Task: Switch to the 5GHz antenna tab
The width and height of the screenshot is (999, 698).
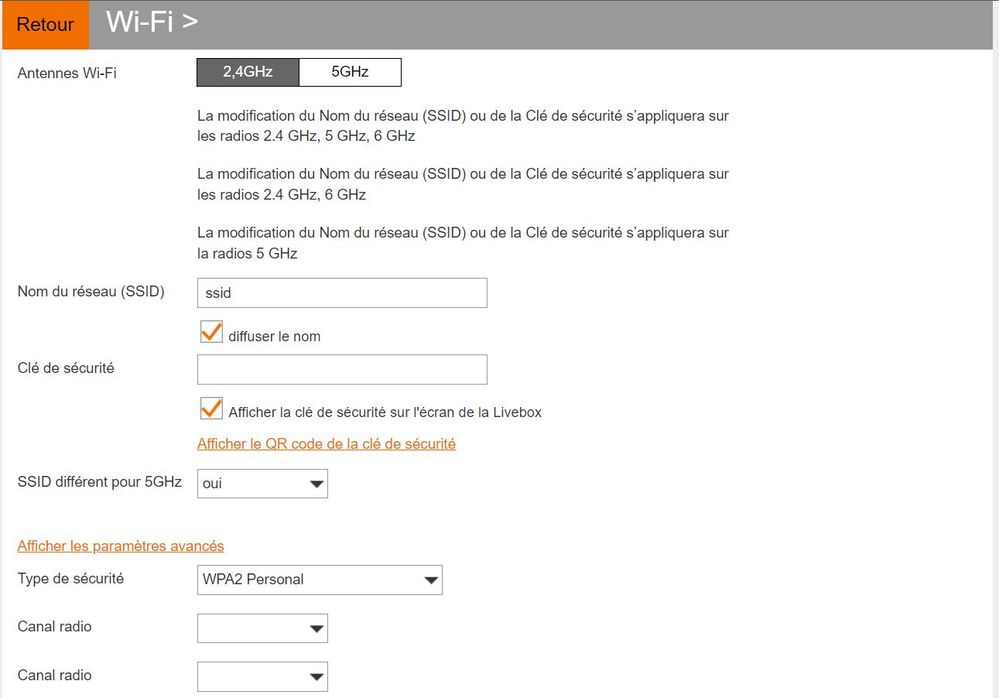Action: coord(350,72)
